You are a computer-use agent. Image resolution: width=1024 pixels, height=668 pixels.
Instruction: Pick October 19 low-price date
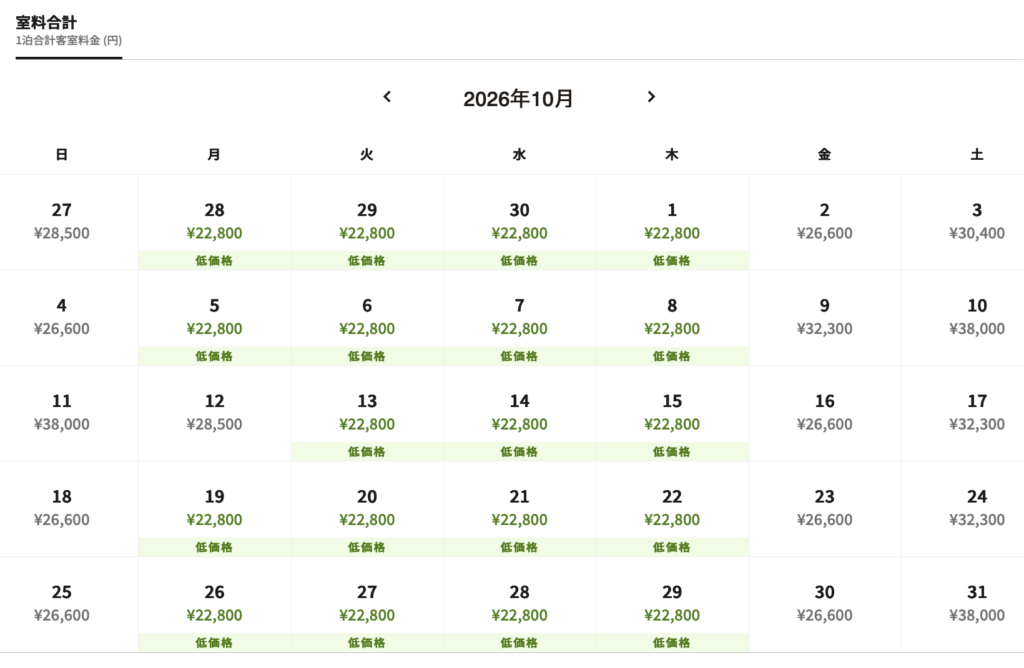click(214, 509)
